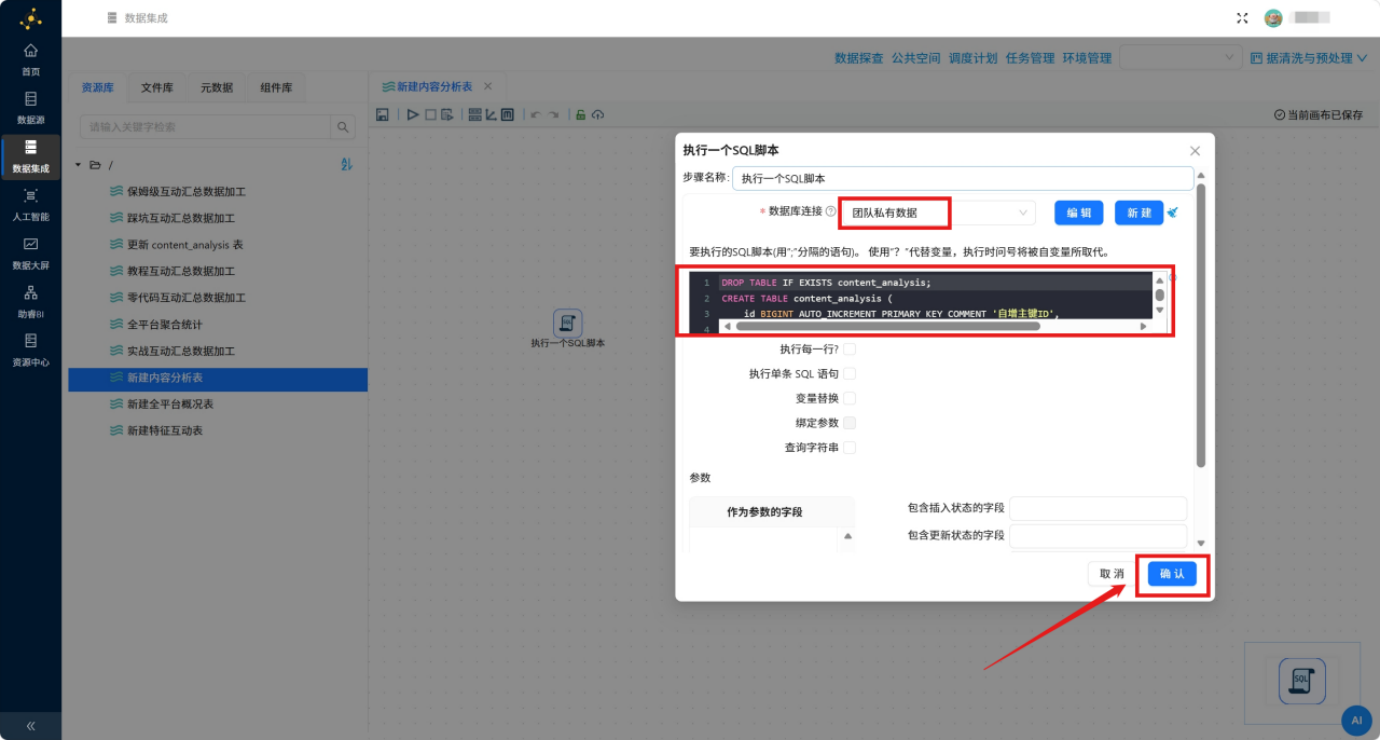Switch to the 文件库 tab
The width and height of the screenshot is (1380, 740).
pyautogui.click(x=157, y=88)
